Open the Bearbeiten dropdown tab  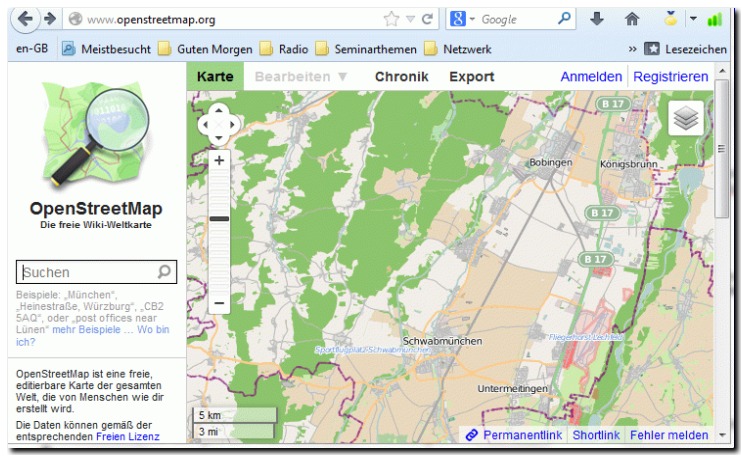coord(301,77)
